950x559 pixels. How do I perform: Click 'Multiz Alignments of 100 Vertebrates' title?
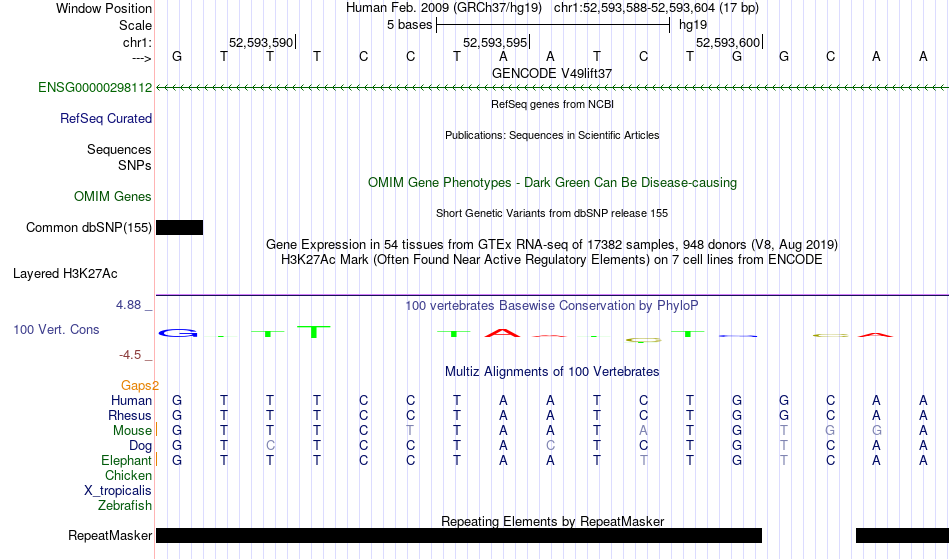point(552,372)
